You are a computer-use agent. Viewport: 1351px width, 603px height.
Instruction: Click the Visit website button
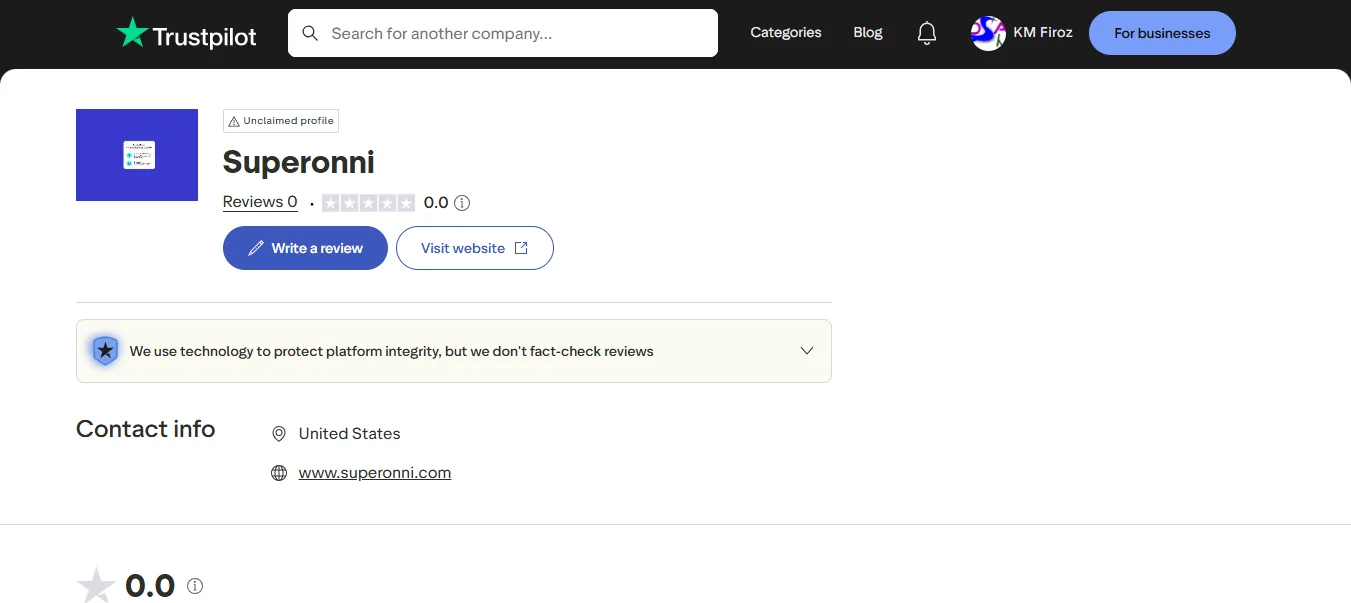click(x=475, y=248)
